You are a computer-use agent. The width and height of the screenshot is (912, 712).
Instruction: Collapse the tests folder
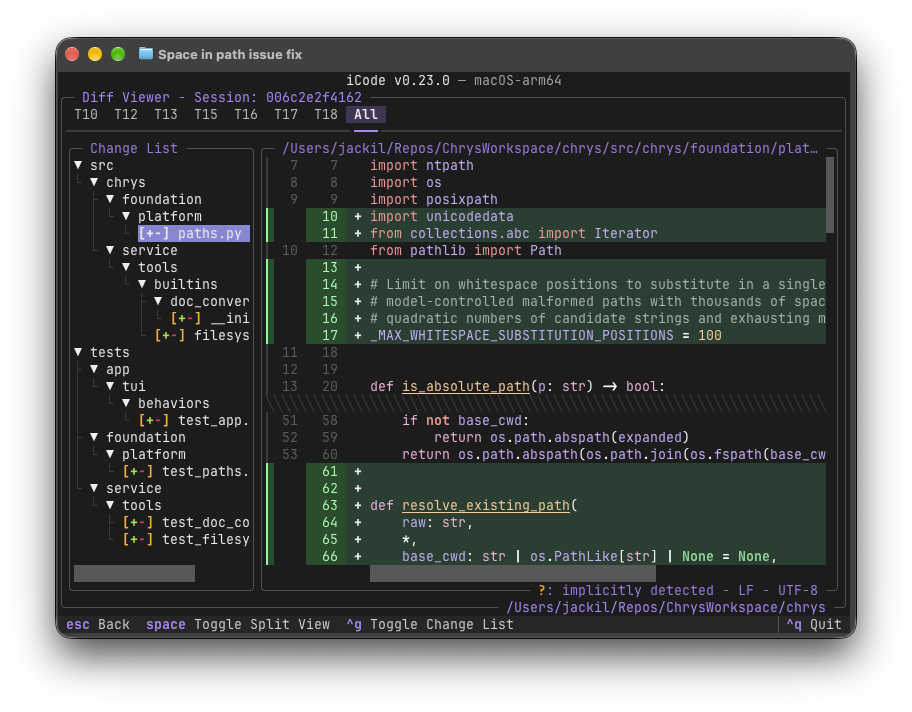pos(79,352)
